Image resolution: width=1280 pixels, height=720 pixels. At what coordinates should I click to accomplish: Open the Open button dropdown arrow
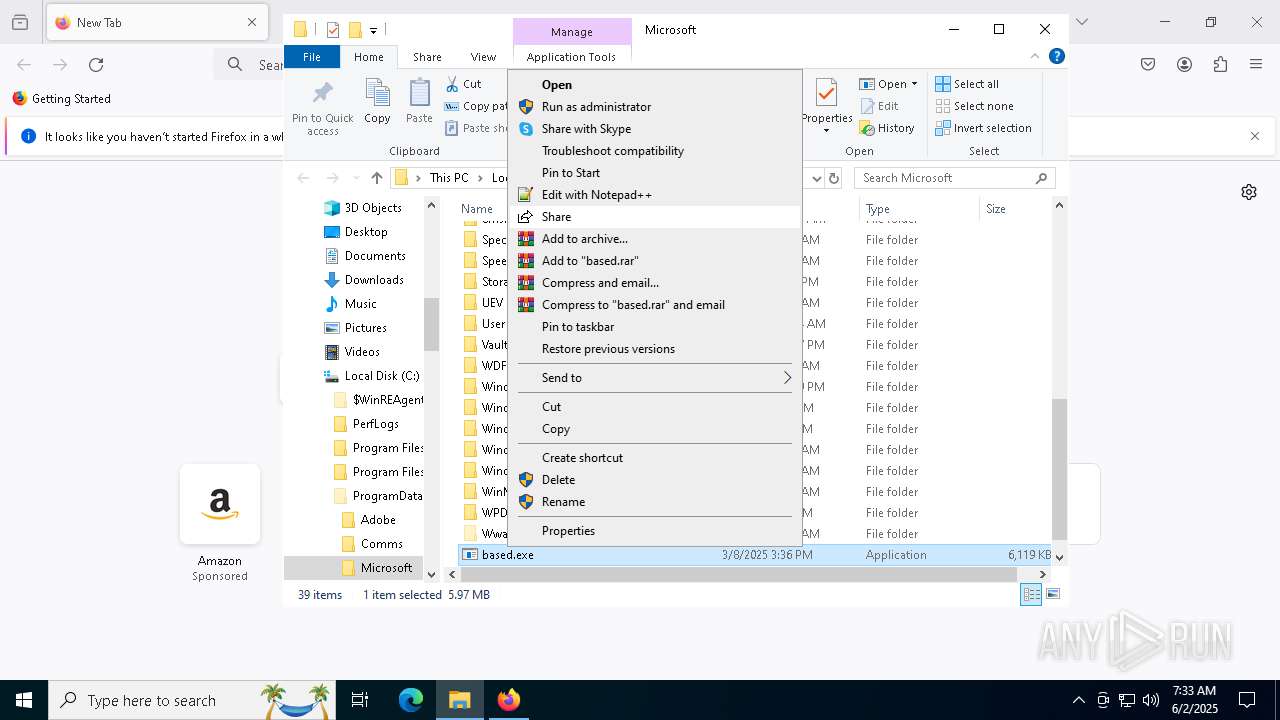[x=914, y=84]
